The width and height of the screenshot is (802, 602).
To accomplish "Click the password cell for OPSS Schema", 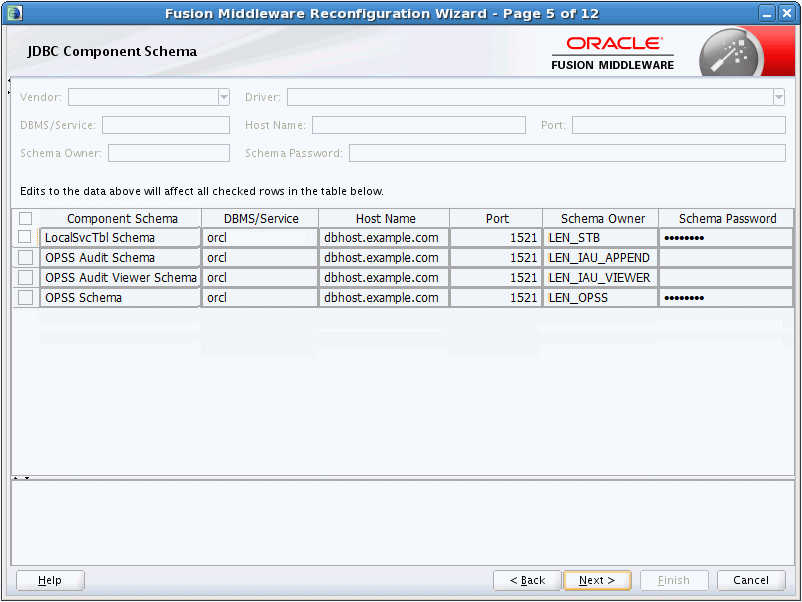I will click(x=726, y=297).
